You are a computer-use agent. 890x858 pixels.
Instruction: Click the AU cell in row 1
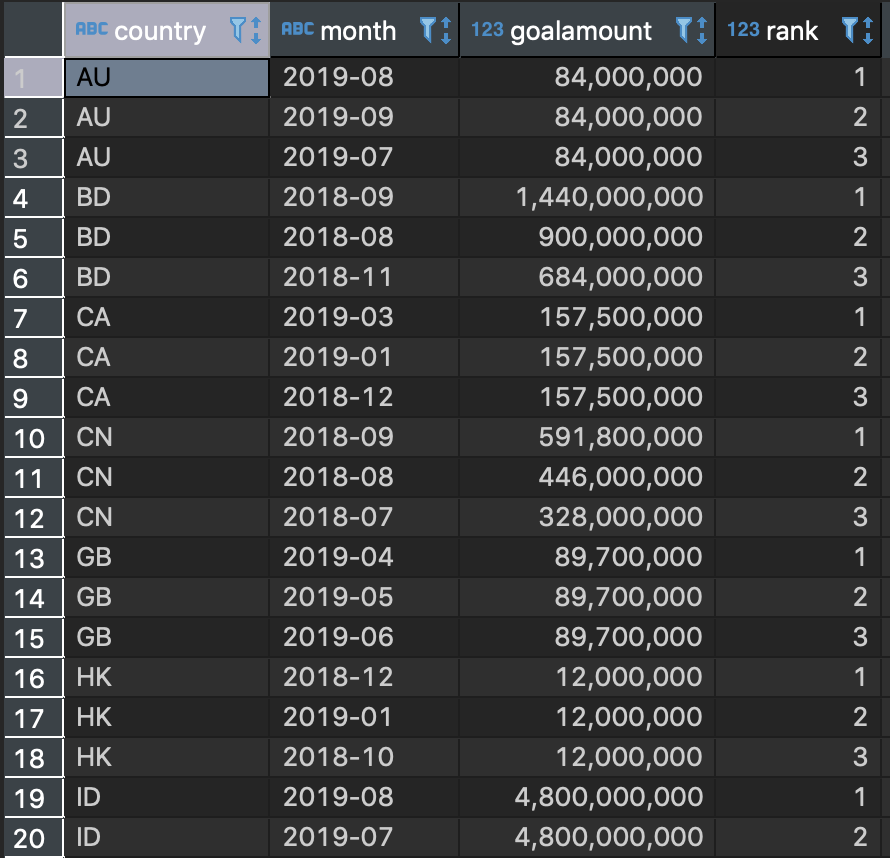coord(167,78)
